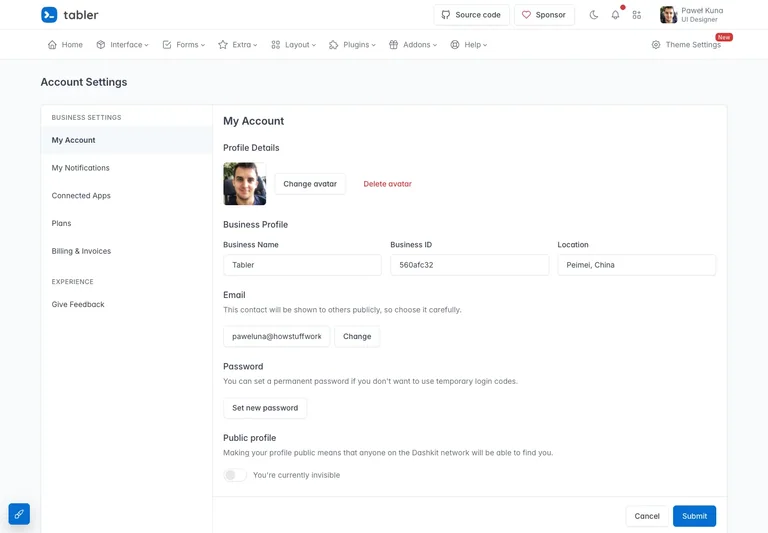Click the blue Submit button
This screenshot has height=533, width=768.
point(695,516)
